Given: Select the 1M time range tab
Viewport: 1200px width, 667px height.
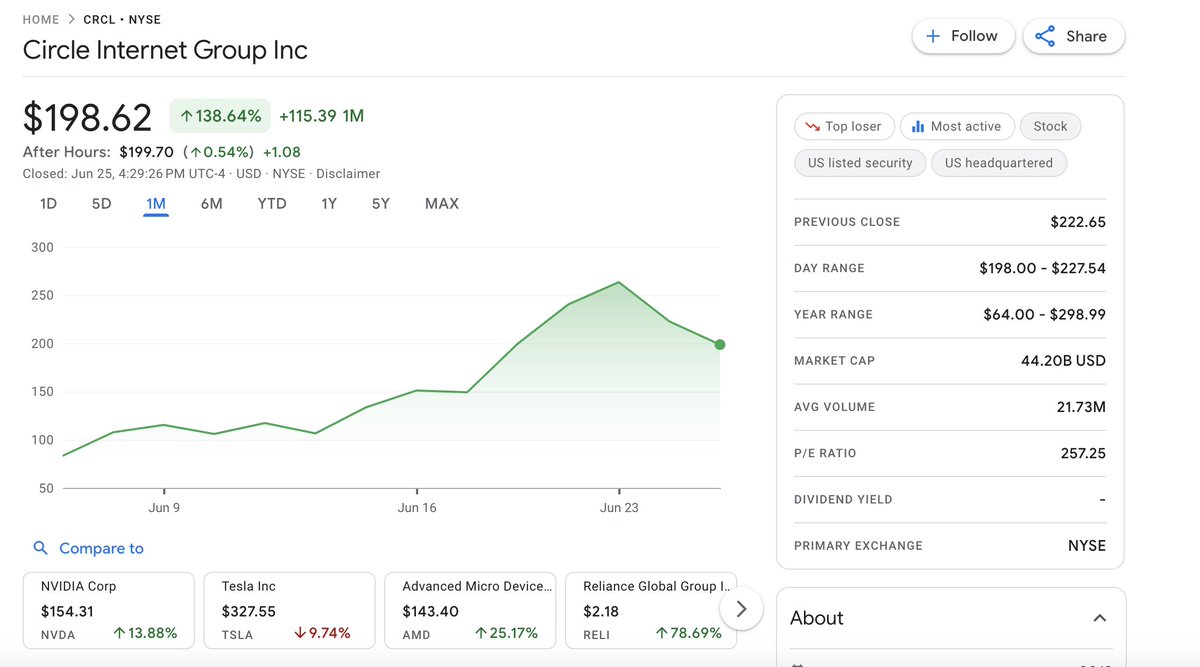Looking at the screenshot, I should [x=156, y=204].
